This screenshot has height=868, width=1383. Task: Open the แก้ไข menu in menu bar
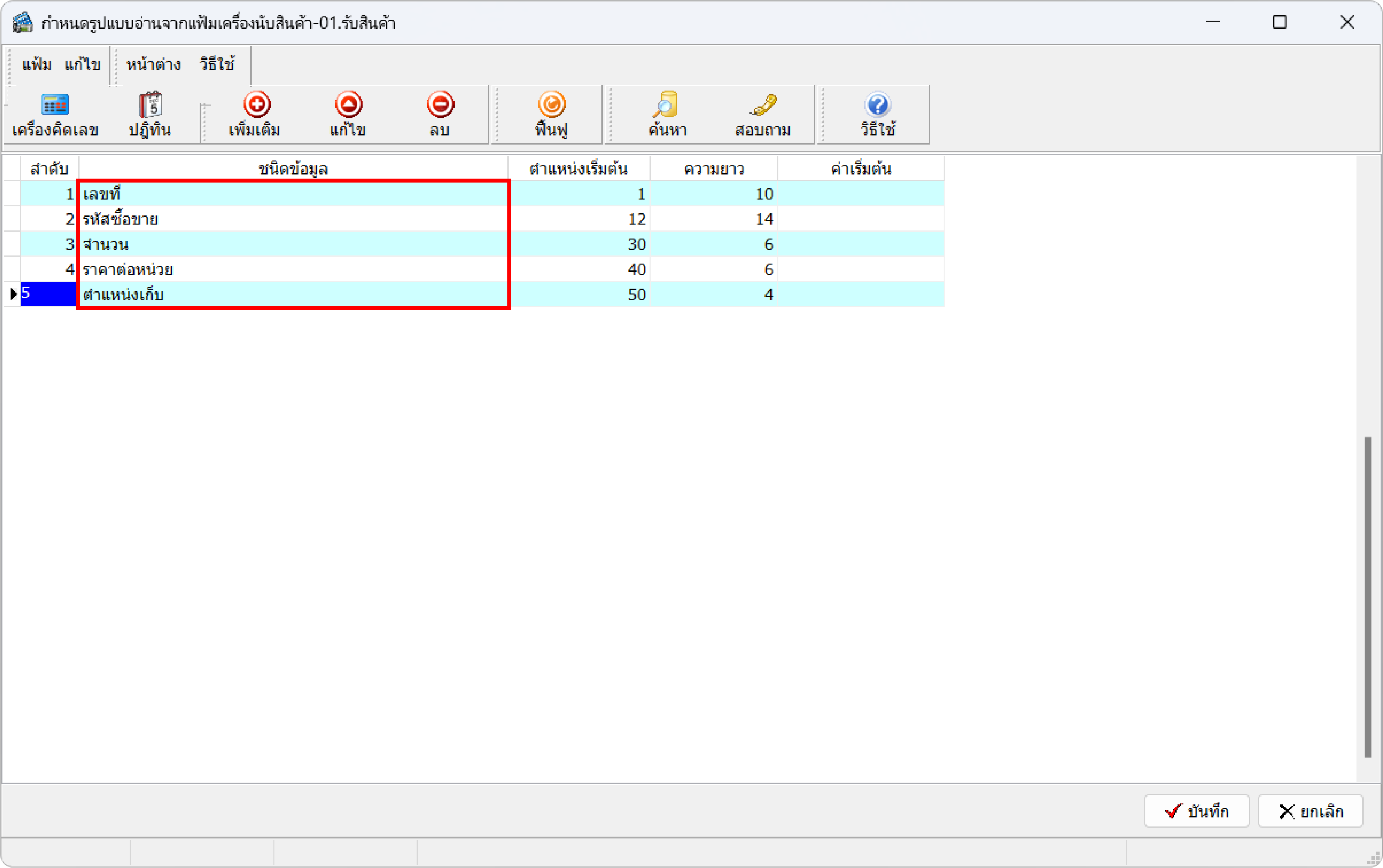[83, 64]
